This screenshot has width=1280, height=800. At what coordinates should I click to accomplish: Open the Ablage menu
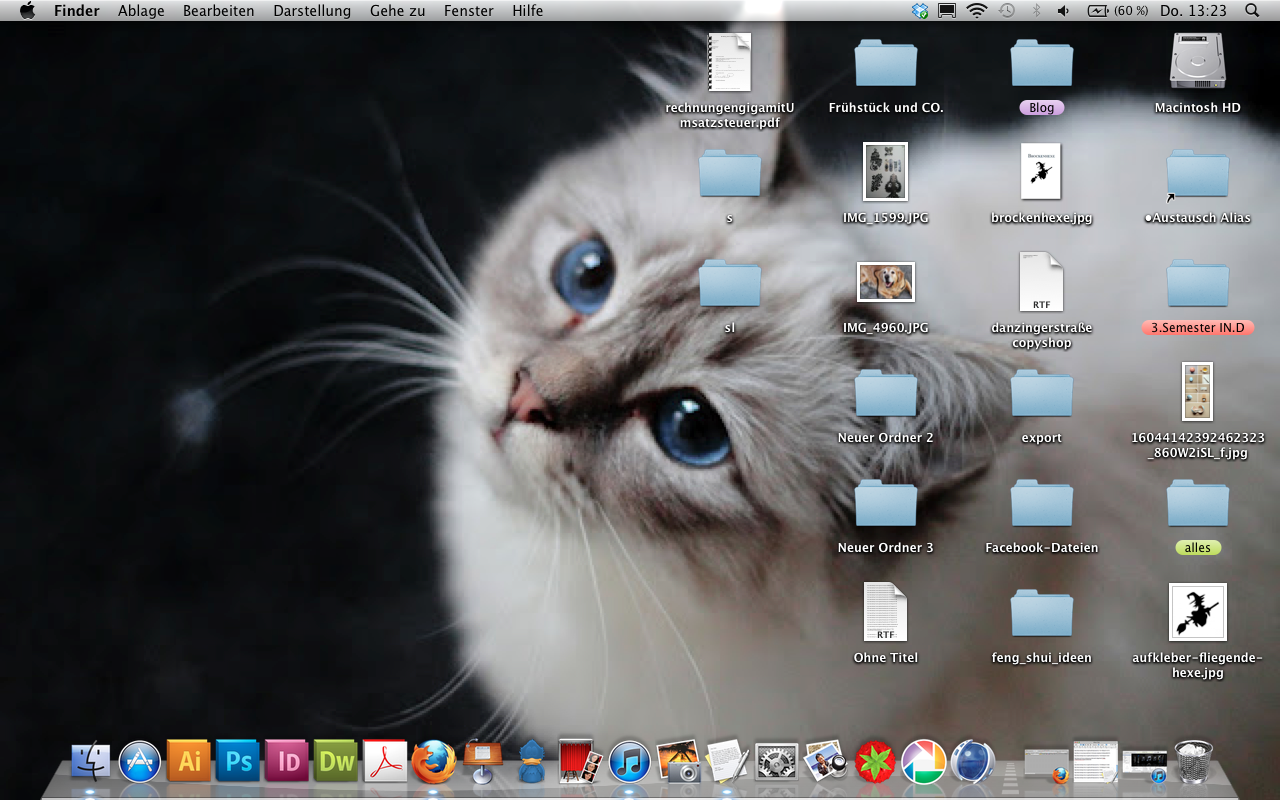click(x=141, y=11)
